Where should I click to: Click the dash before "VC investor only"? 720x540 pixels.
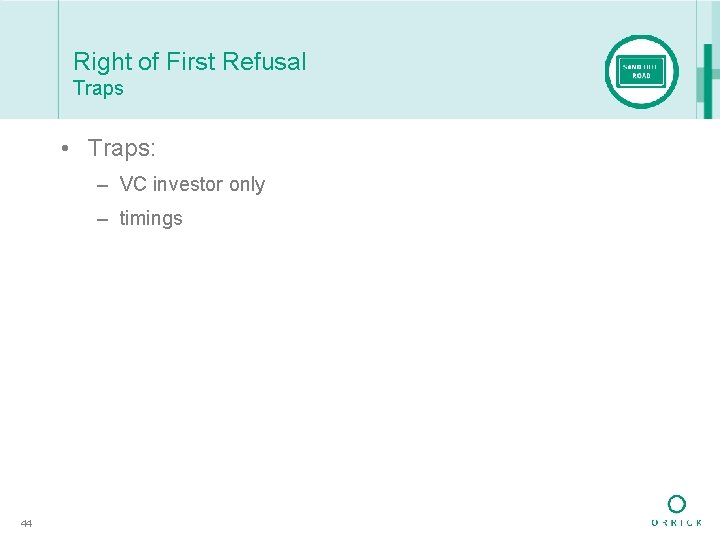coord(103,185)
